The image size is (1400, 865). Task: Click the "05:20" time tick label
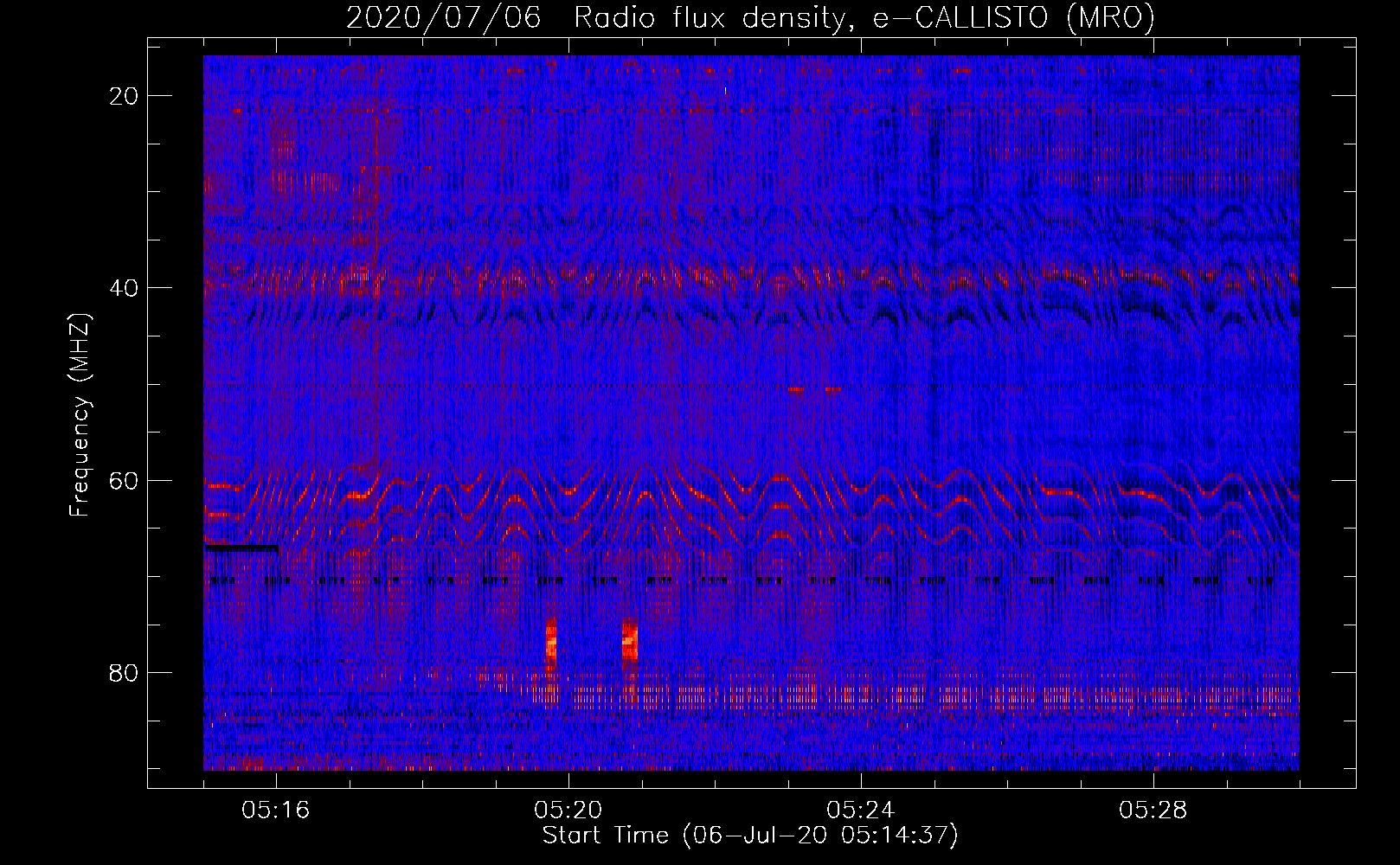[x=568, y=811]
